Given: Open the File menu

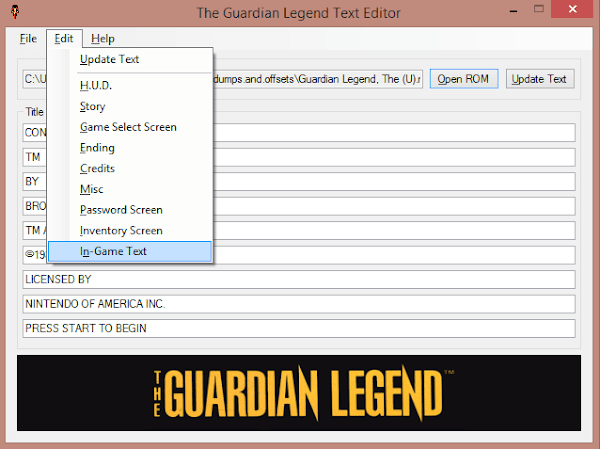Looking at the screenshot, I should [28, 39].
